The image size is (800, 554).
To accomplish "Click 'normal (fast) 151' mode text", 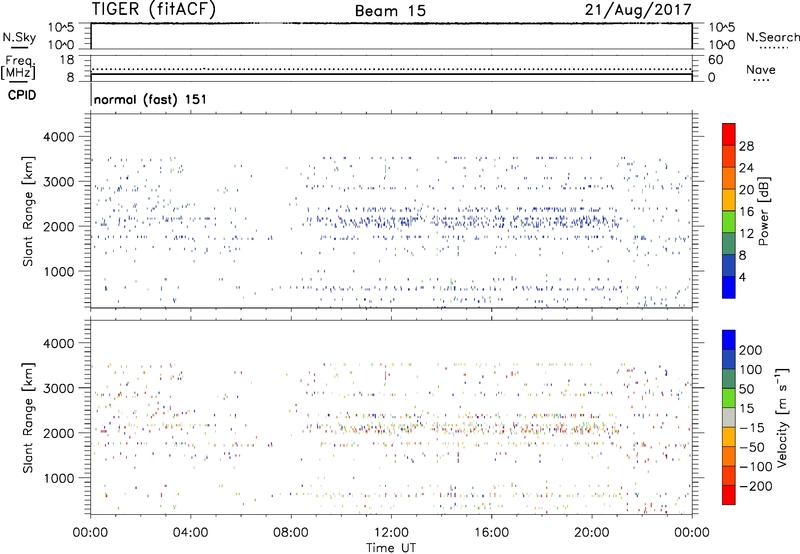I will [150, 99].
